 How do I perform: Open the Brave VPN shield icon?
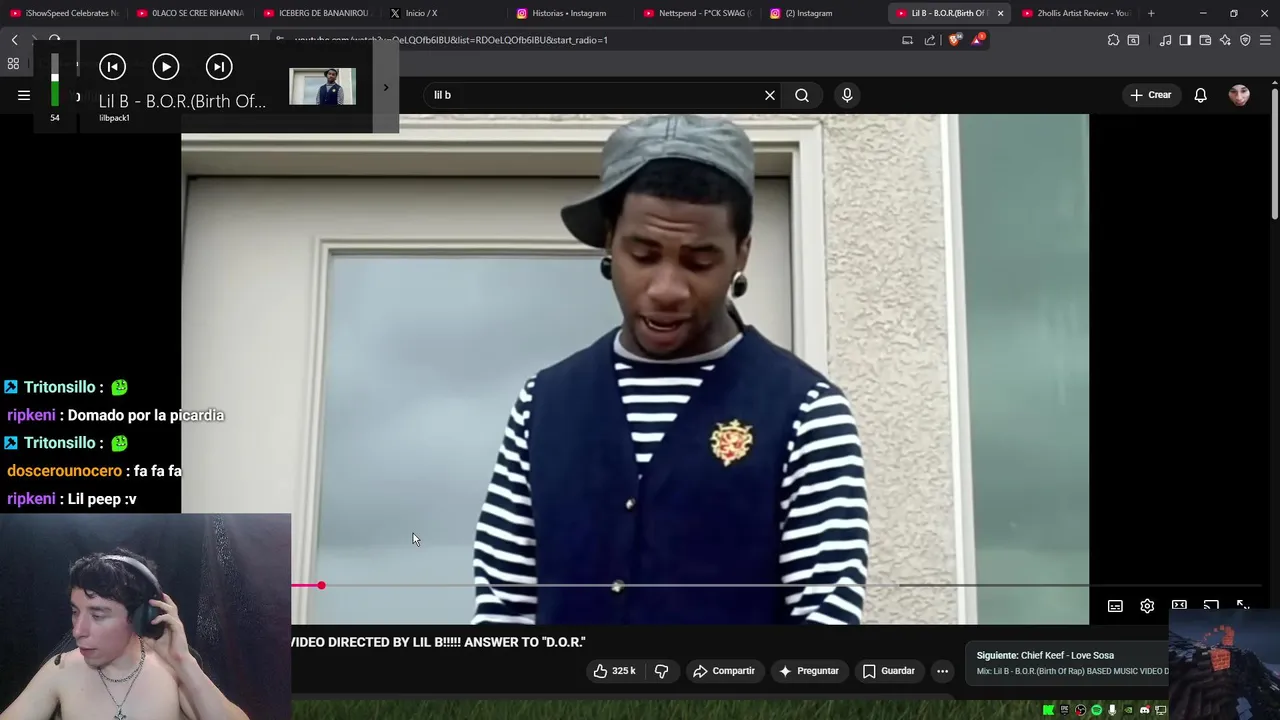(x=1245, y=40)
